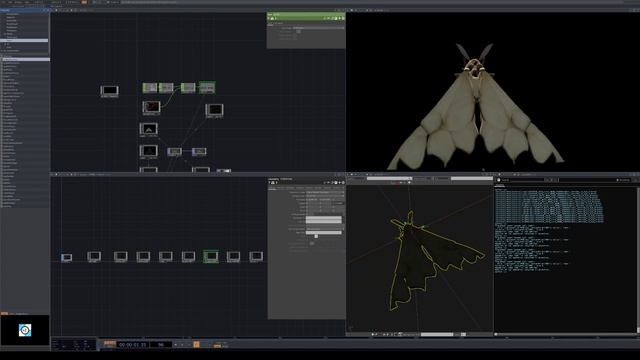Click the light input field atop the wireframe viewer

(x=389, y=178)
